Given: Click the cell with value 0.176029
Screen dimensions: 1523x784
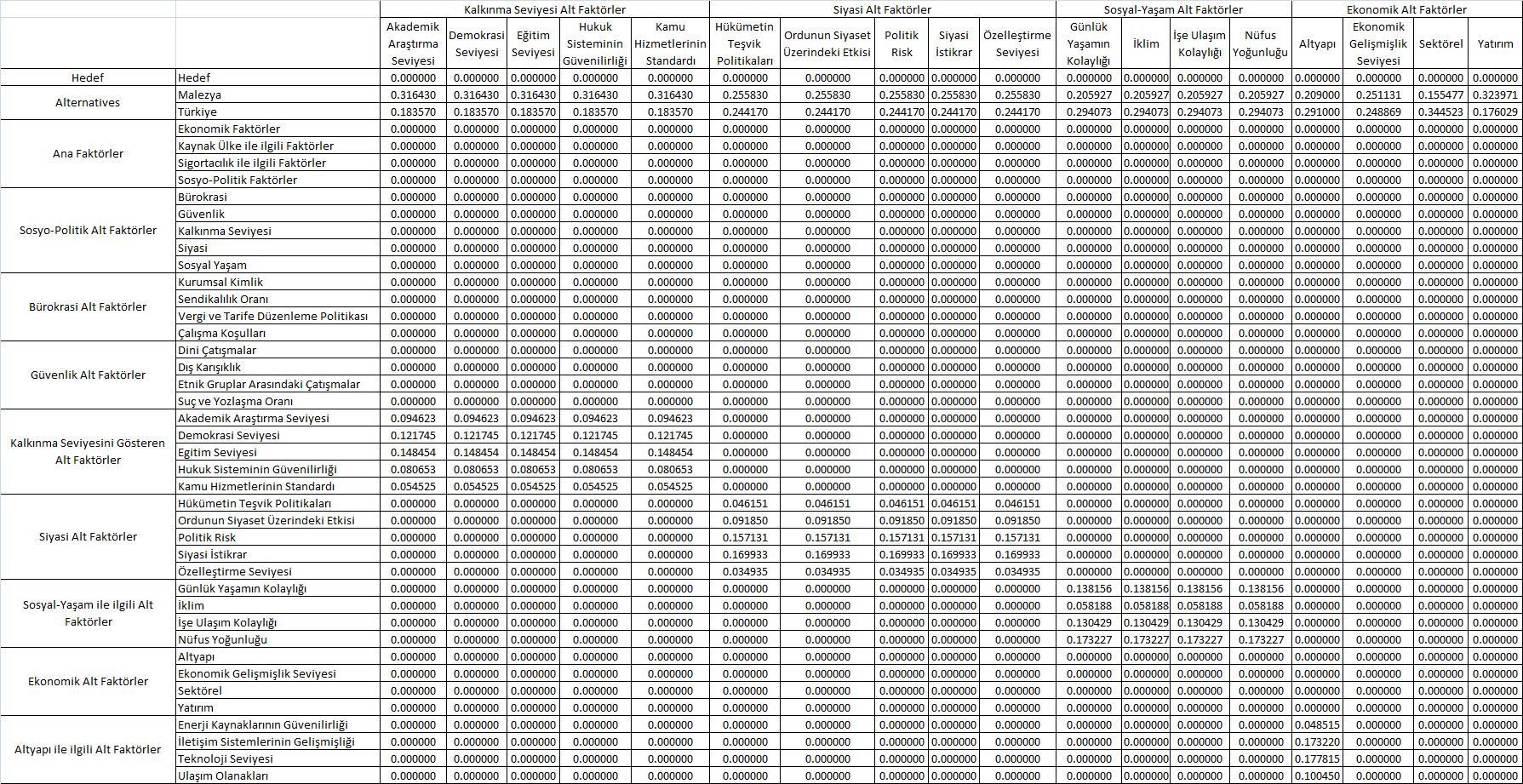Looking at the screenshot, I should tap(1495, 112).
